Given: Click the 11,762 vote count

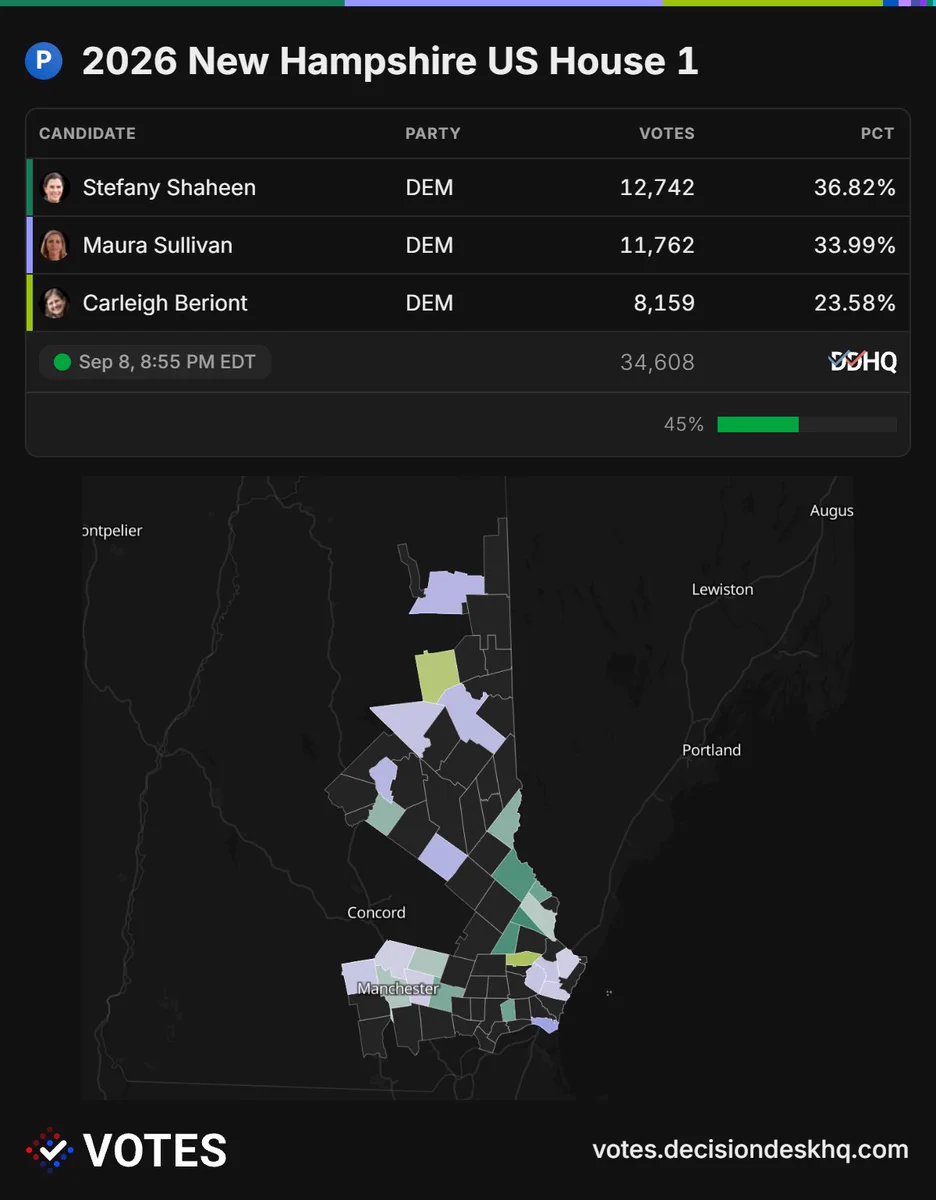Looking at the screenshot, I should point(657,245).
